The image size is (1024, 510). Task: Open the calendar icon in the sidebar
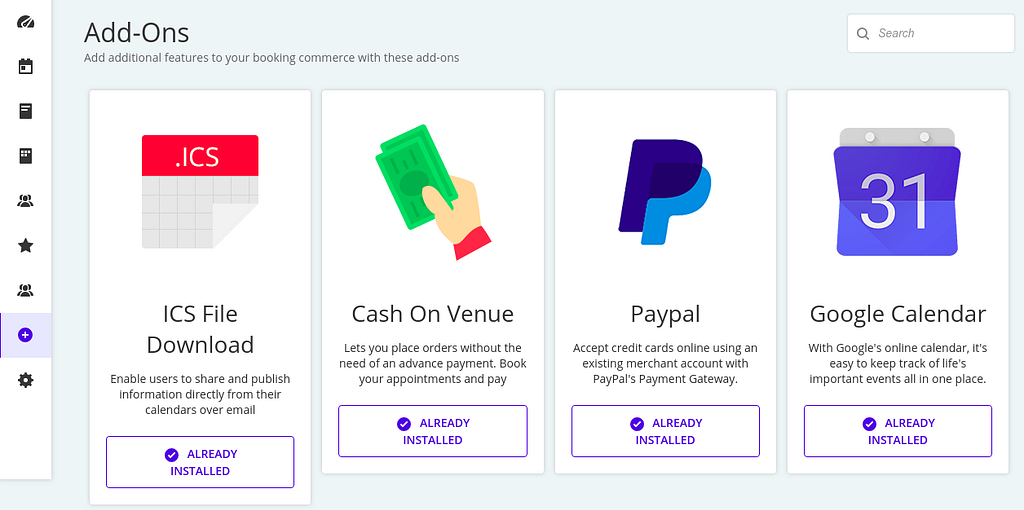pyautogui.click(x=26, y=67)
